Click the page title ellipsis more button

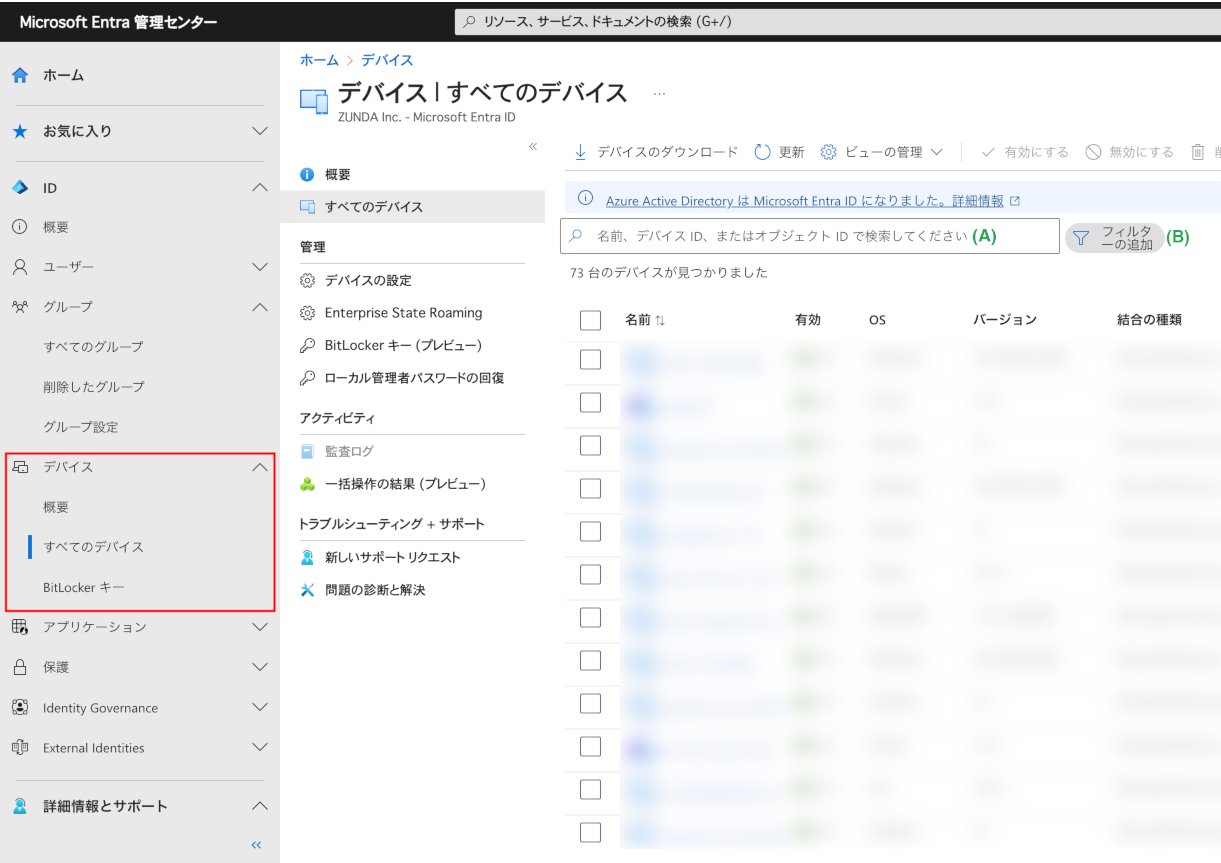tap(659, 93)
